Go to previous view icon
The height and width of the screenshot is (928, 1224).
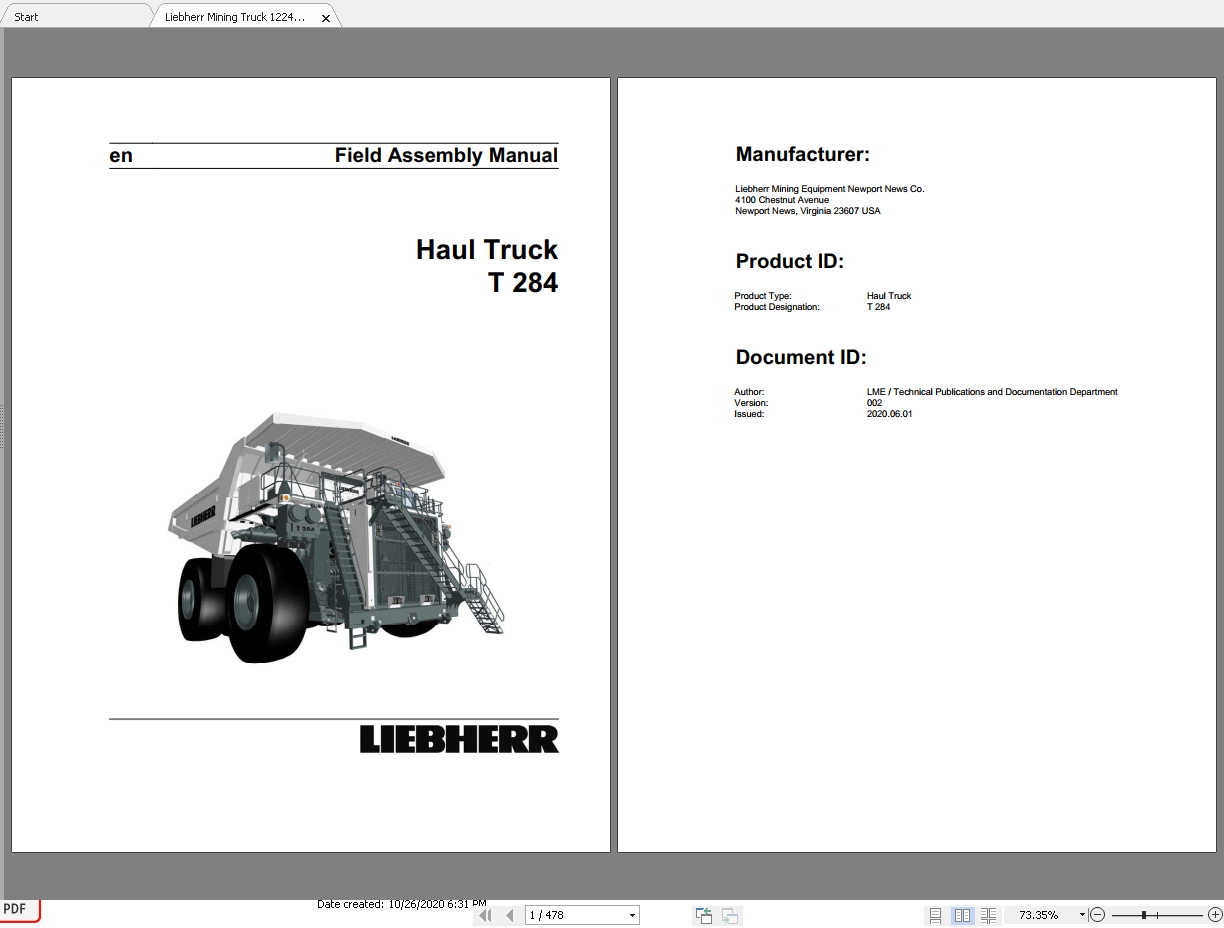coord(704,915)
